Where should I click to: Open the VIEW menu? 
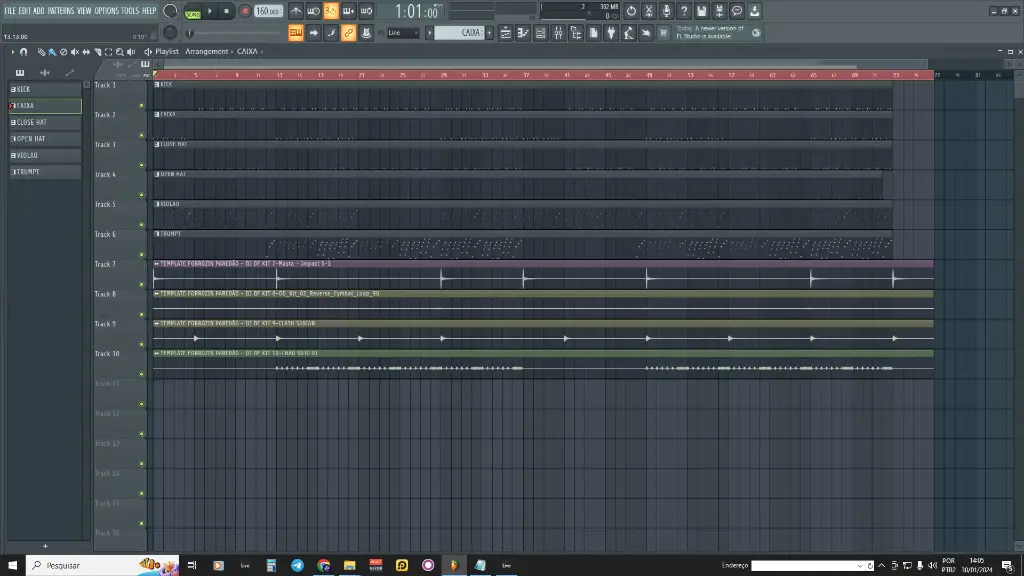pyautogui.click(x=84, y=11)
